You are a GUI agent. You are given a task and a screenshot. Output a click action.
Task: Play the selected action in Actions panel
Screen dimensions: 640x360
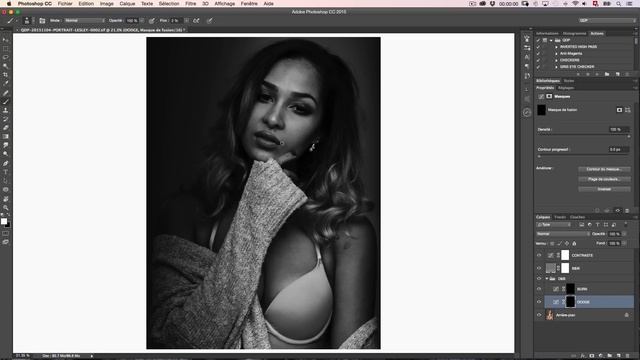click(x=597, y=74)
